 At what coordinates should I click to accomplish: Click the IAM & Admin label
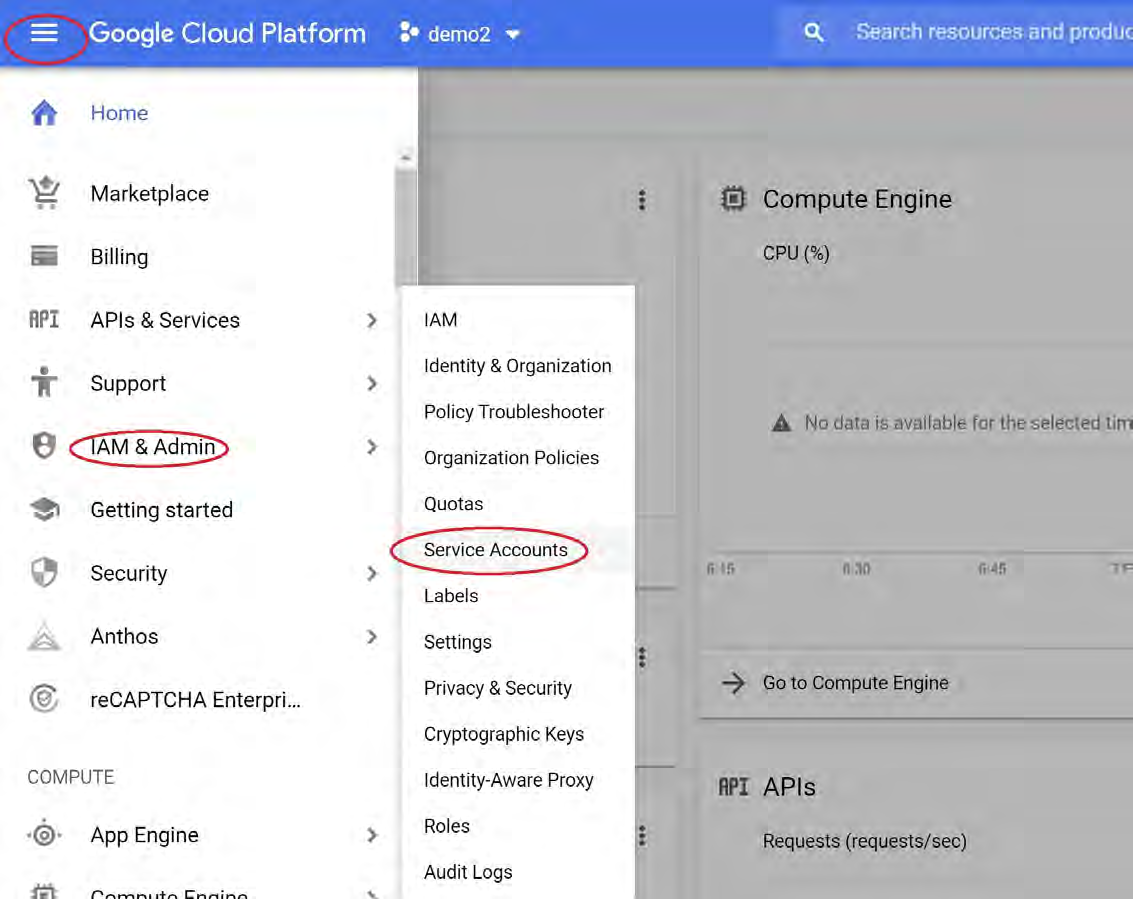click(x=152, y=447)
